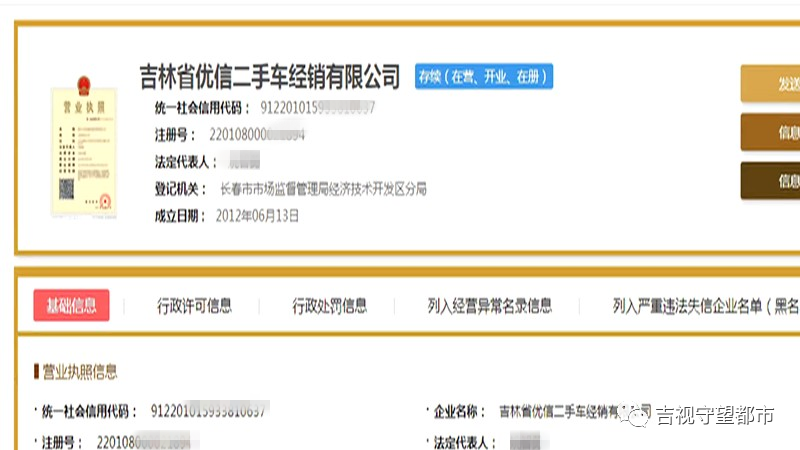800x450 pixels.
Task: Open the 列入经营异常名录信息 tab
Action: (490, 306)
